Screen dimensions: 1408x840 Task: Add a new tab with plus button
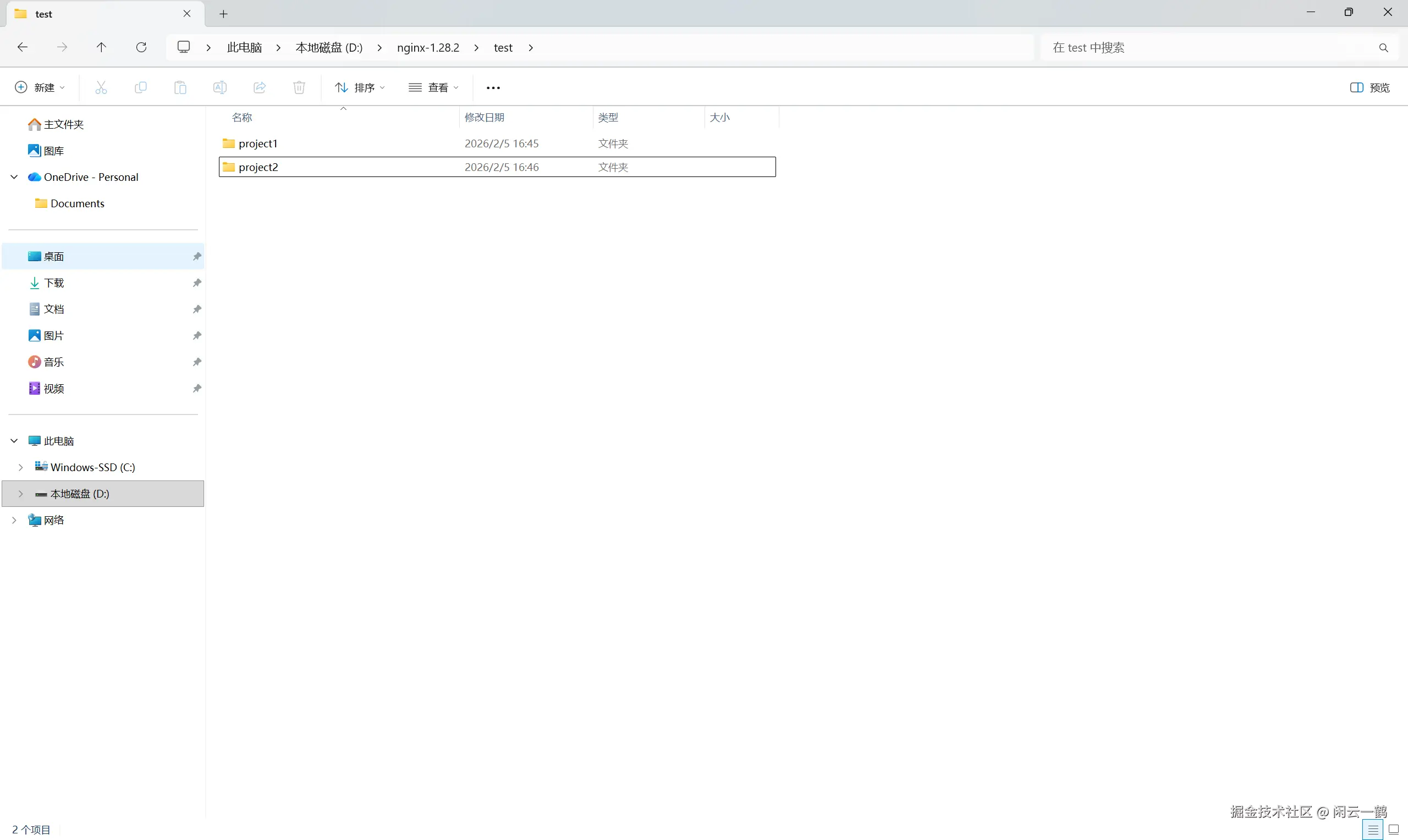[224, 14]
